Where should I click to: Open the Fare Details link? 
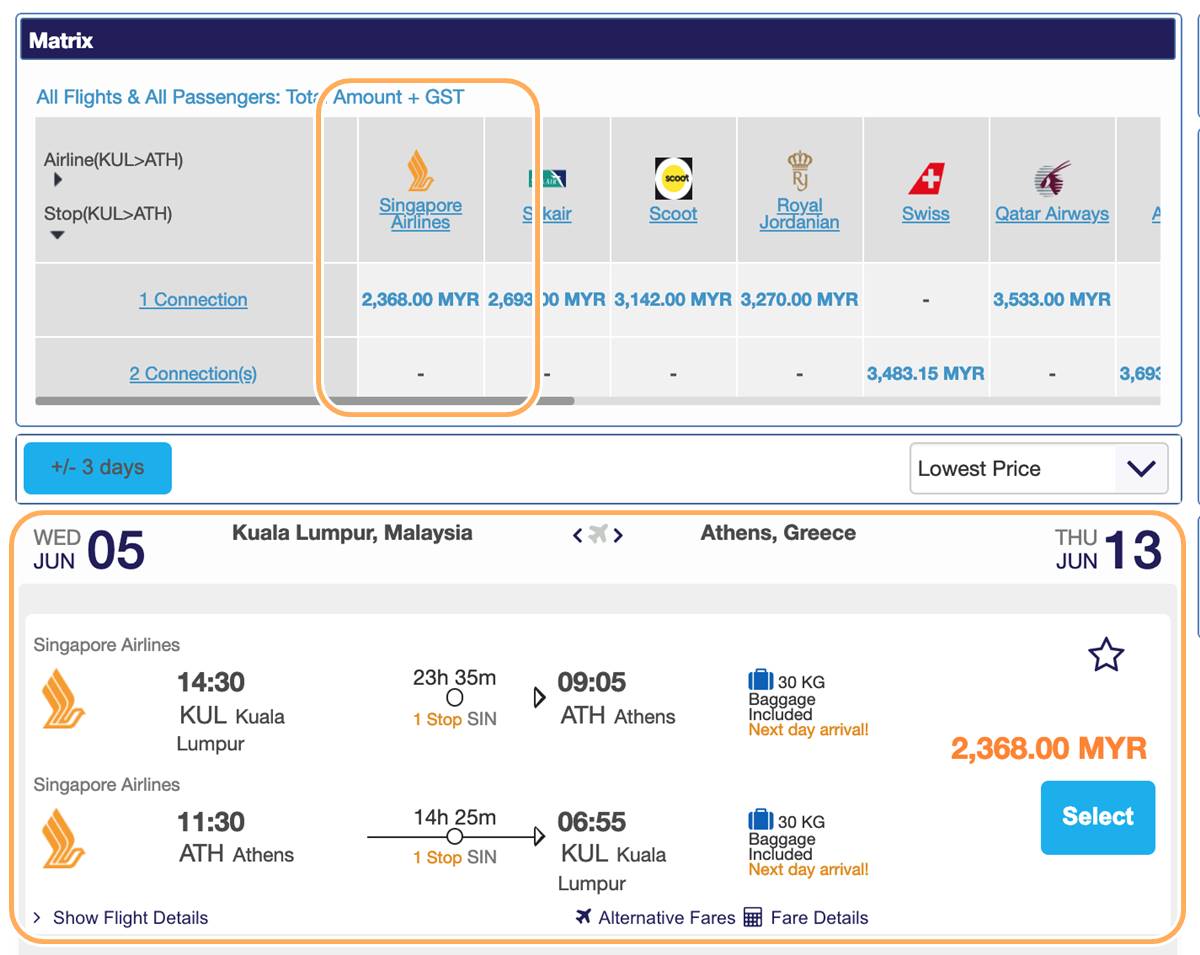819,917
